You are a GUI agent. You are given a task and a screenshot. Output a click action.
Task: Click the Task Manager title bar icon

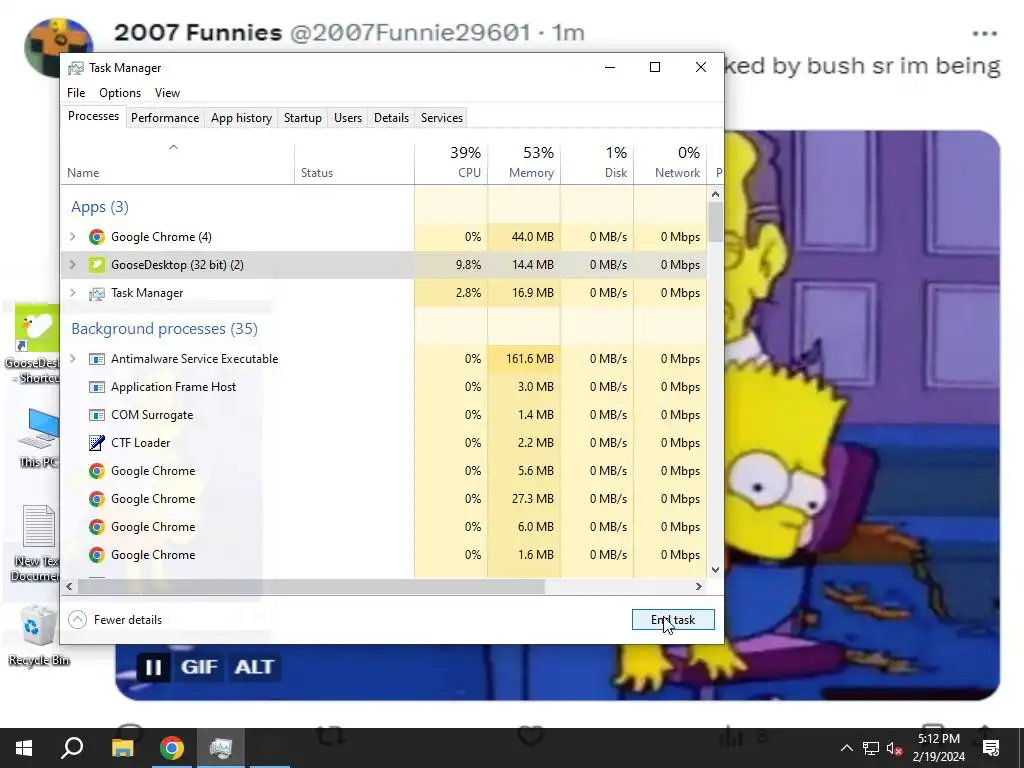76,68
